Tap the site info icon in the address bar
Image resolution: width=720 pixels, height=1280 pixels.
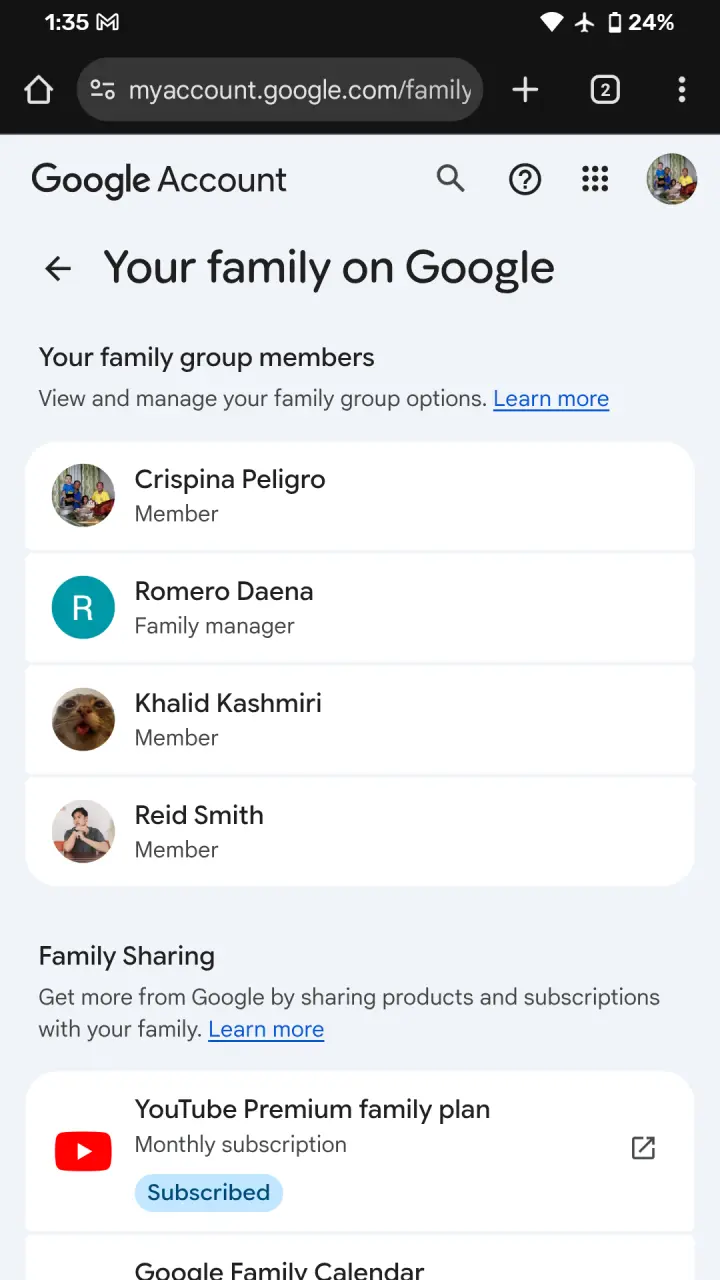[x=102, y=90]
